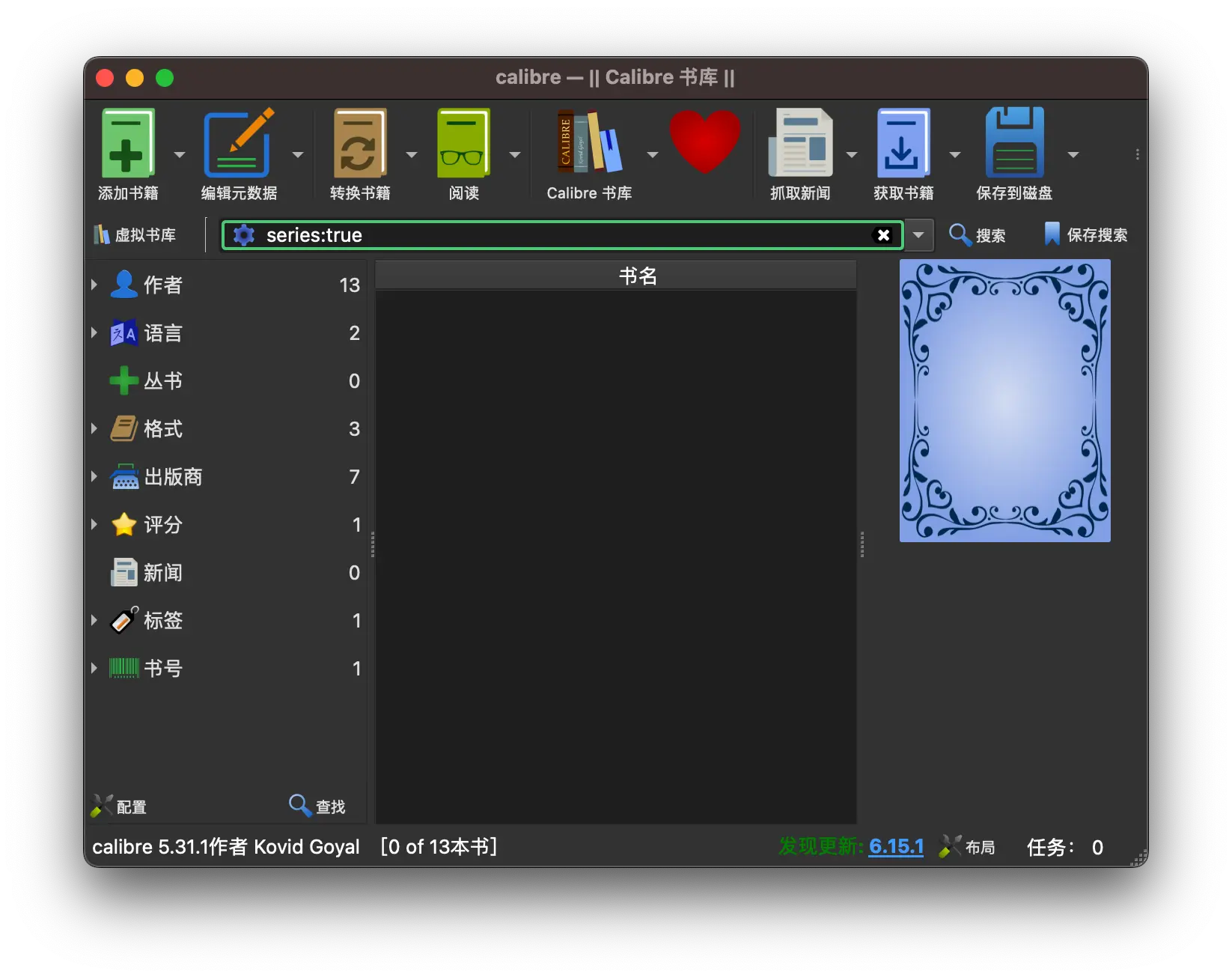1232x978 pixels.
Task: Expand the 语言 languages tree node
Action: [x=94, y=332]
